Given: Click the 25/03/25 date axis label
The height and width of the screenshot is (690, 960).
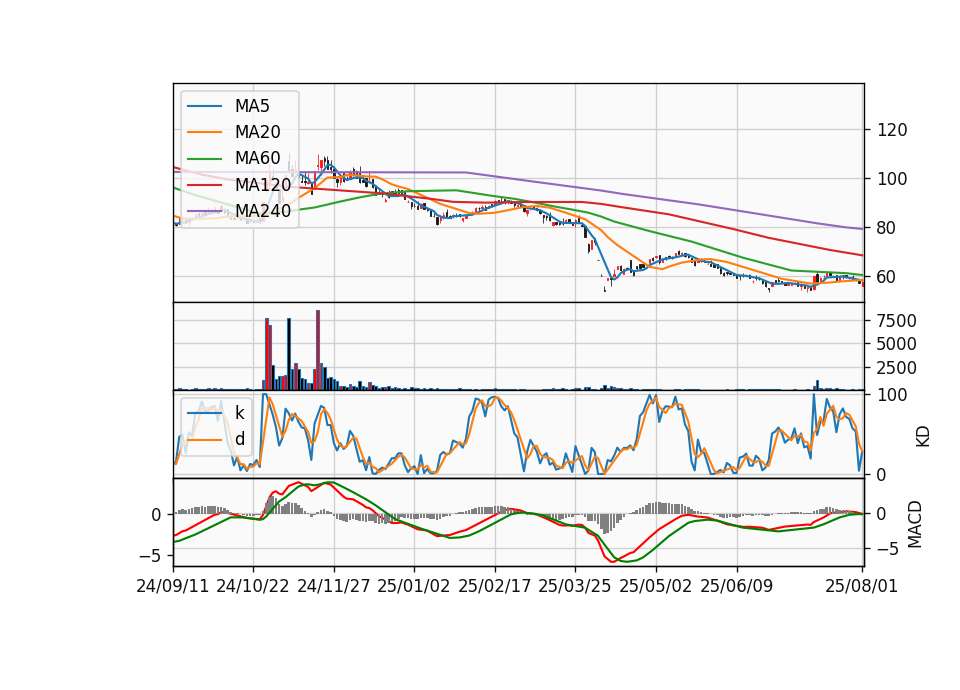Looking at the screenshot, I should tap(575, 586).
